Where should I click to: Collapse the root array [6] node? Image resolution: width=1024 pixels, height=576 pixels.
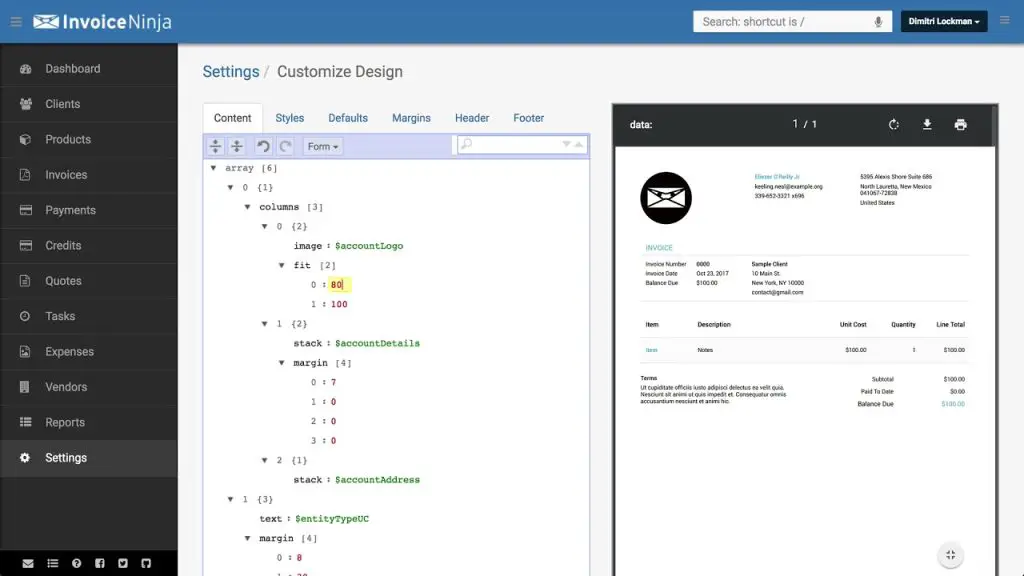214,168
